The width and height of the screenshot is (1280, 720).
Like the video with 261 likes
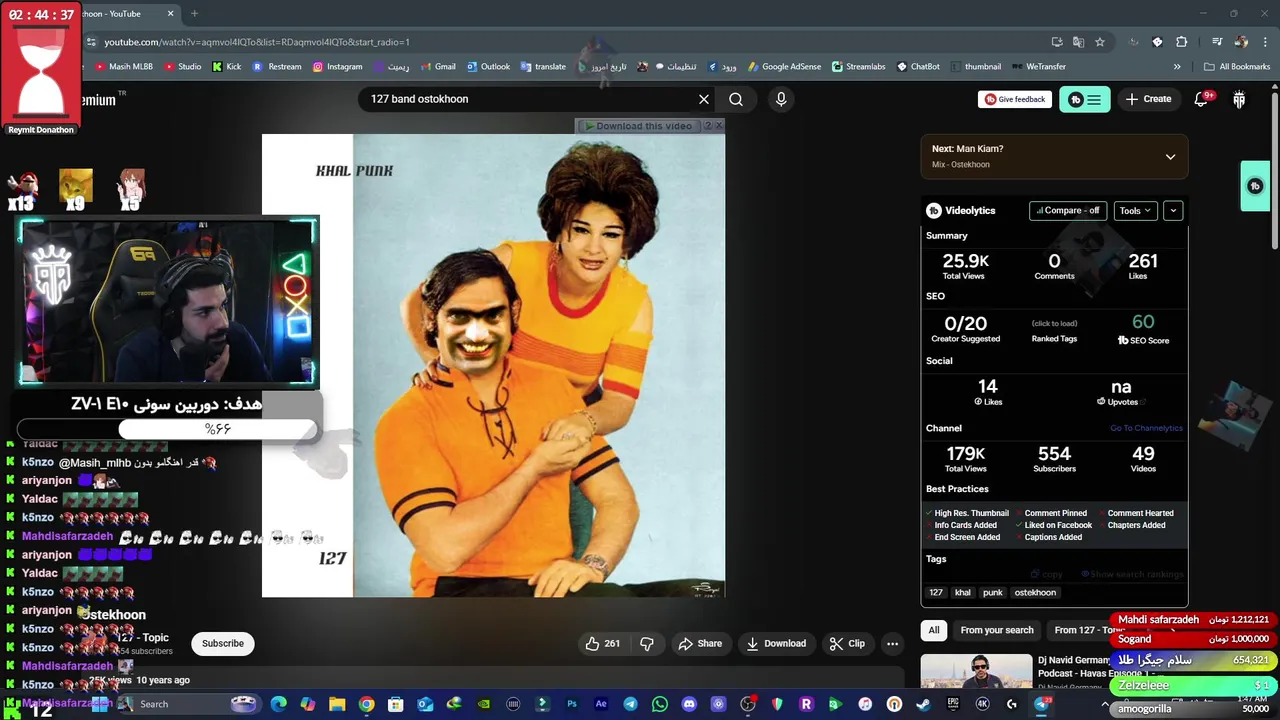603,644
